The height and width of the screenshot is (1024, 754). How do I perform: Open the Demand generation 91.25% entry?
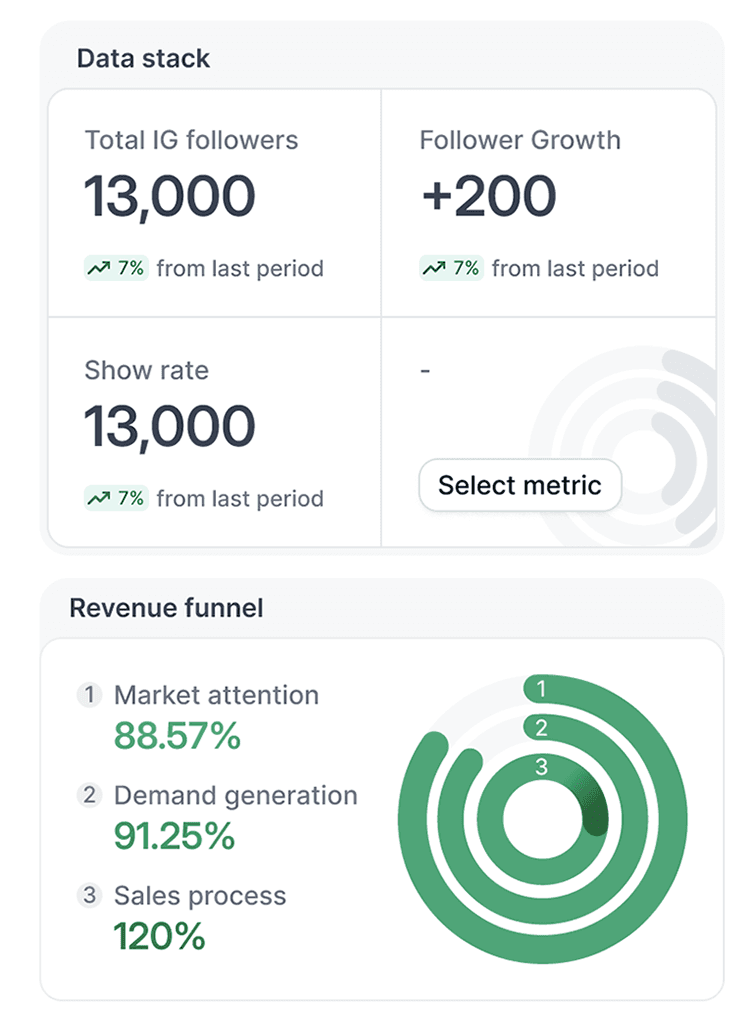pos(216,816)
